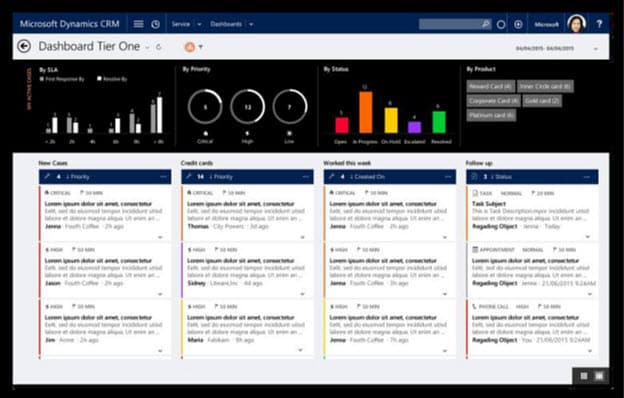This screenshot has height=398, width=624.
Task: Open the Service menu item
Action: (181, 24)
